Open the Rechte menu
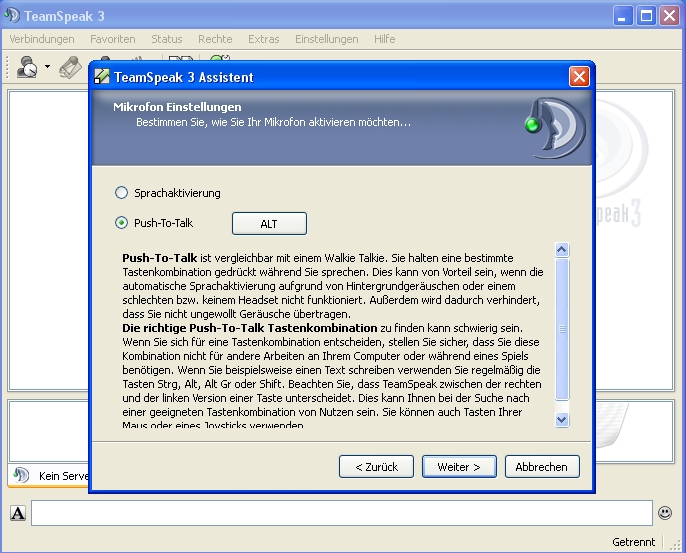 click(x=215, y=39)
